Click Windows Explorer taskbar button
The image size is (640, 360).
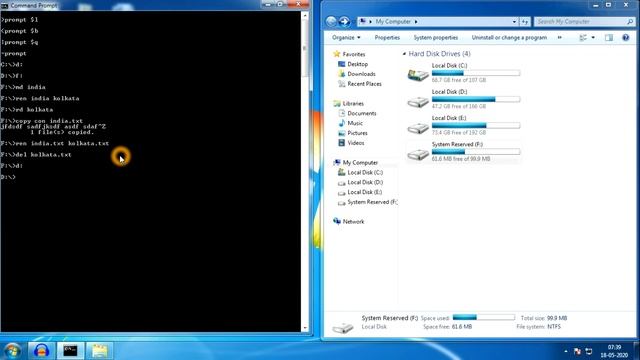point(99,351)
